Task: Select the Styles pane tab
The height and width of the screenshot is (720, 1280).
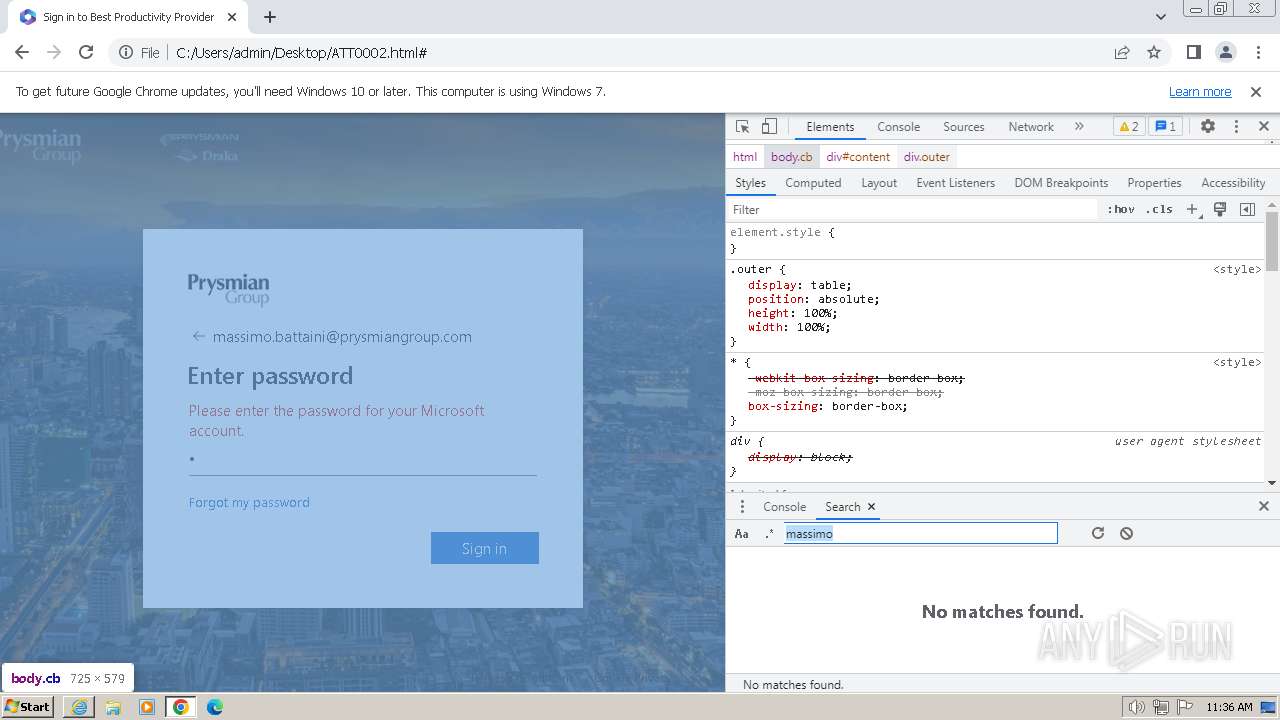Action: tap(750, 183)
